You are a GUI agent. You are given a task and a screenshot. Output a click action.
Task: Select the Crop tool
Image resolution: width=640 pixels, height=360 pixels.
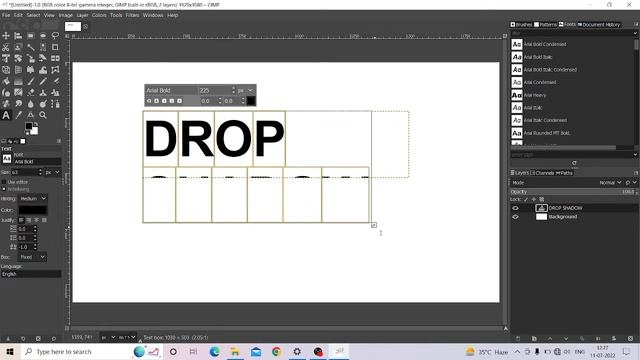click(x=55, y=47)
